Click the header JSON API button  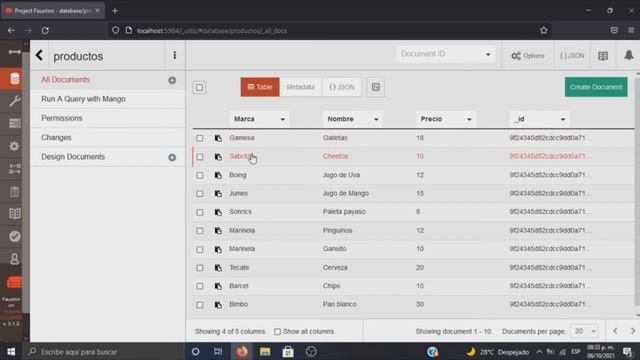(x=572, y=56)
